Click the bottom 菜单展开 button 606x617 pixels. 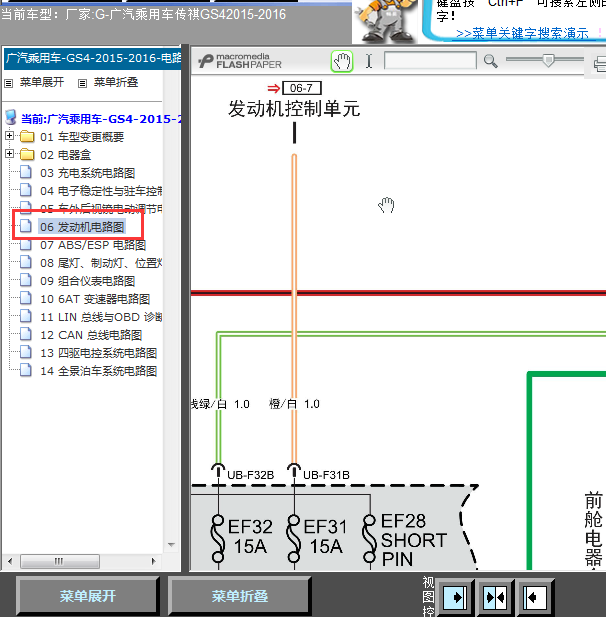pos(87,596)
